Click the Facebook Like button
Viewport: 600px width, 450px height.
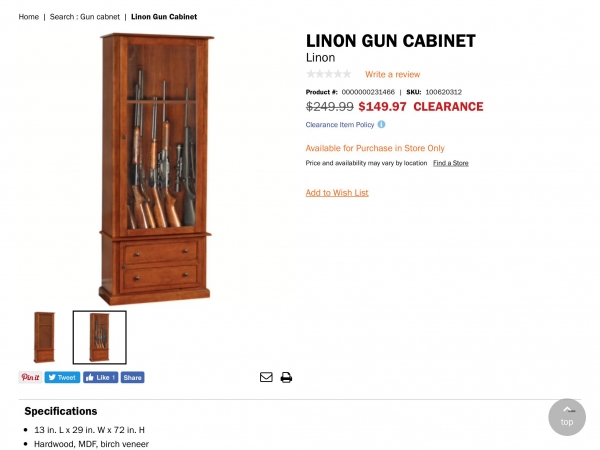point(101,377)
